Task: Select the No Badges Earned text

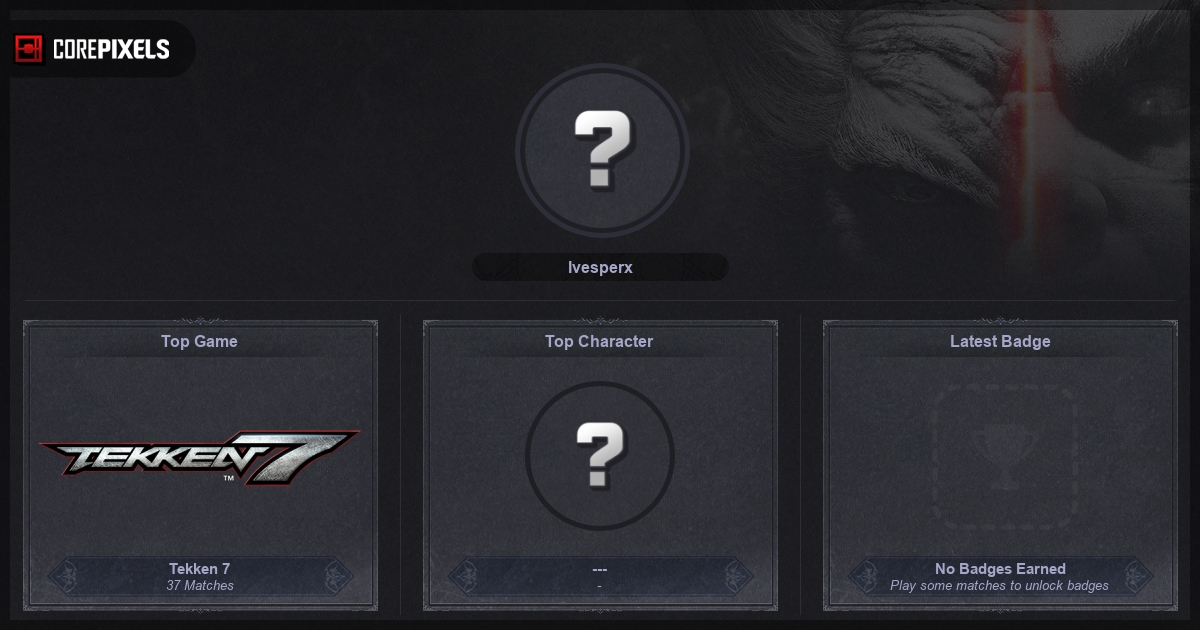Action: pyautogui.click(x=1000, y=569)
